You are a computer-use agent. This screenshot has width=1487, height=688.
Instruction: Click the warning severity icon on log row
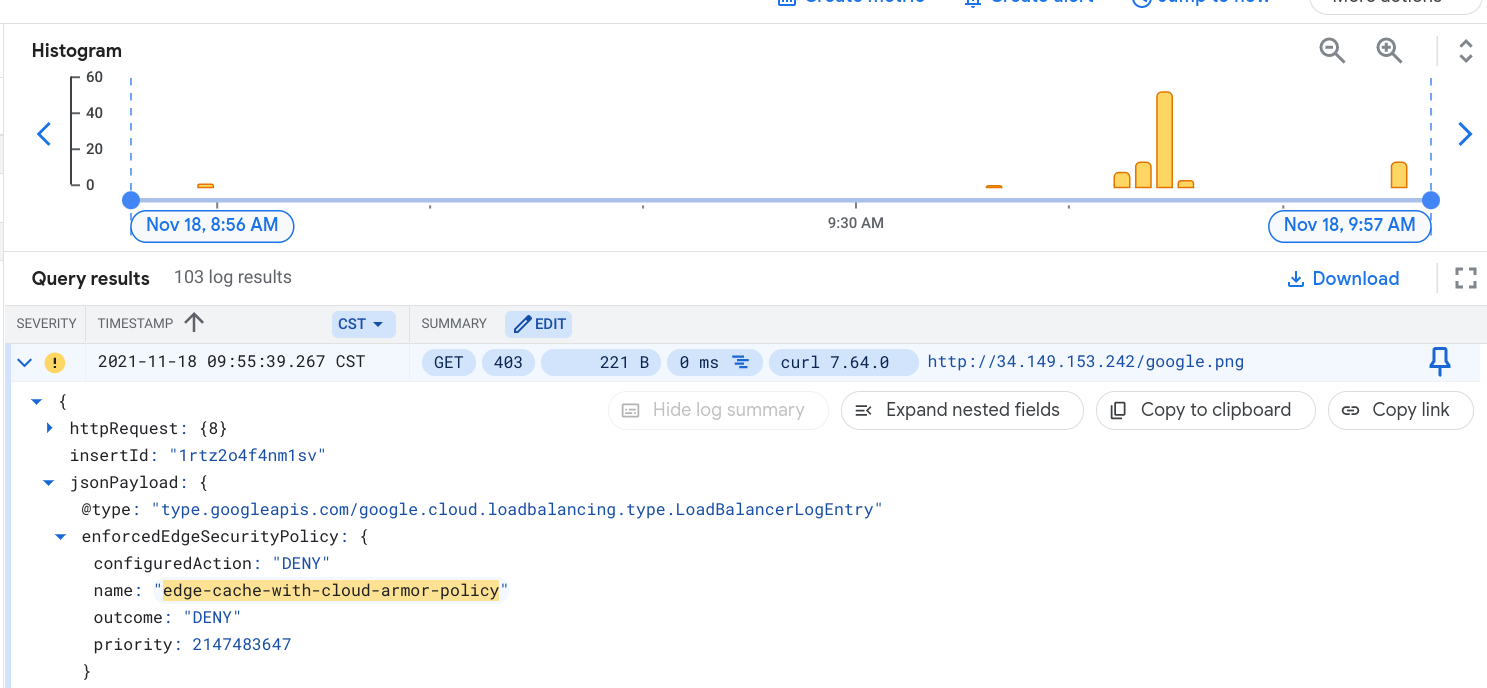tap(54, 363)
